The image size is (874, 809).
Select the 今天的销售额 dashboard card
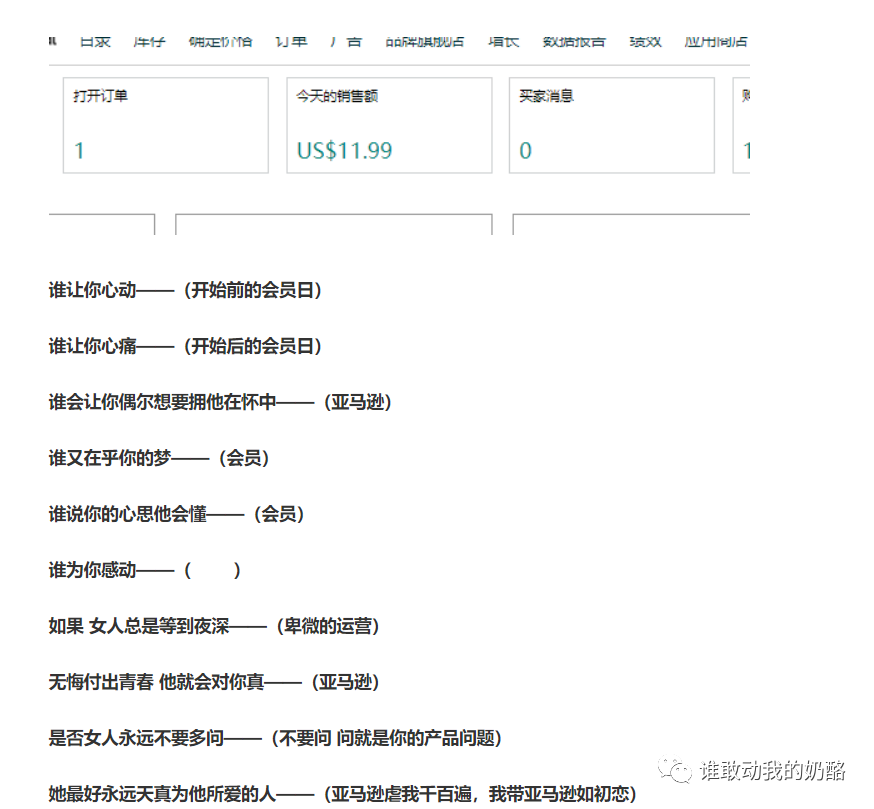pyautogui.click(x=389, y=125)
